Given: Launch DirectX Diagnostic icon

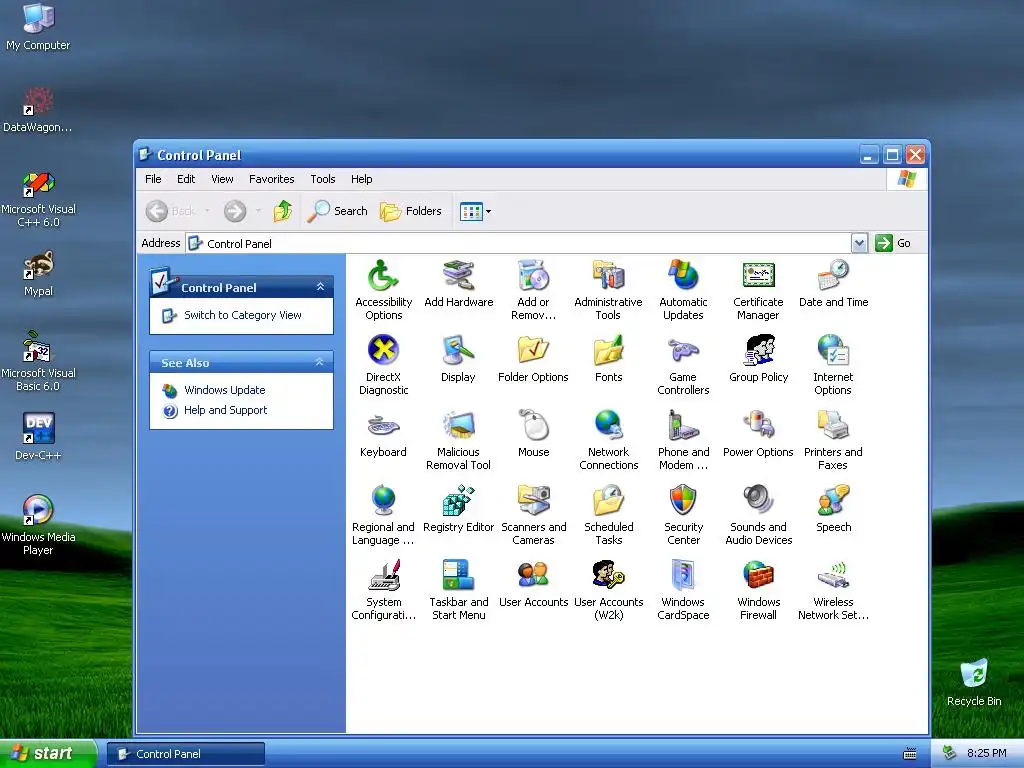Looking at the screenshot, I should pos(383,350).
